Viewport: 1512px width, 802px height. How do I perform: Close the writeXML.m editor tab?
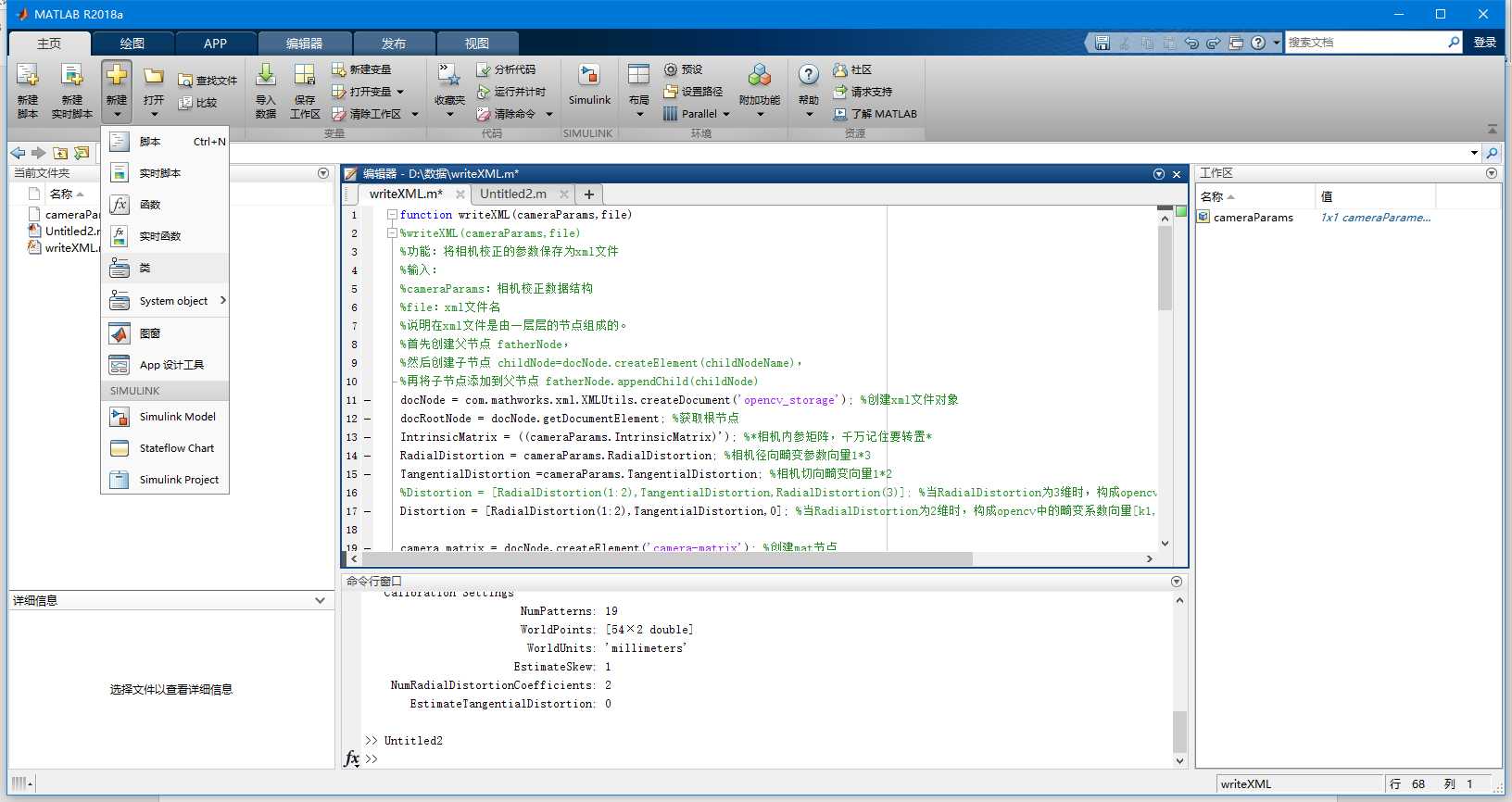coord(460,194)
